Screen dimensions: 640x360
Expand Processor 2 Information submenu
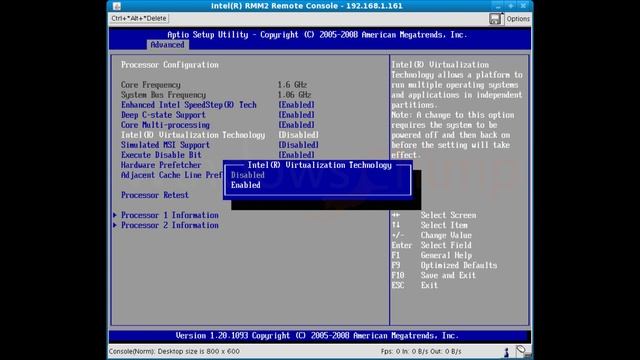click(169, 225)
